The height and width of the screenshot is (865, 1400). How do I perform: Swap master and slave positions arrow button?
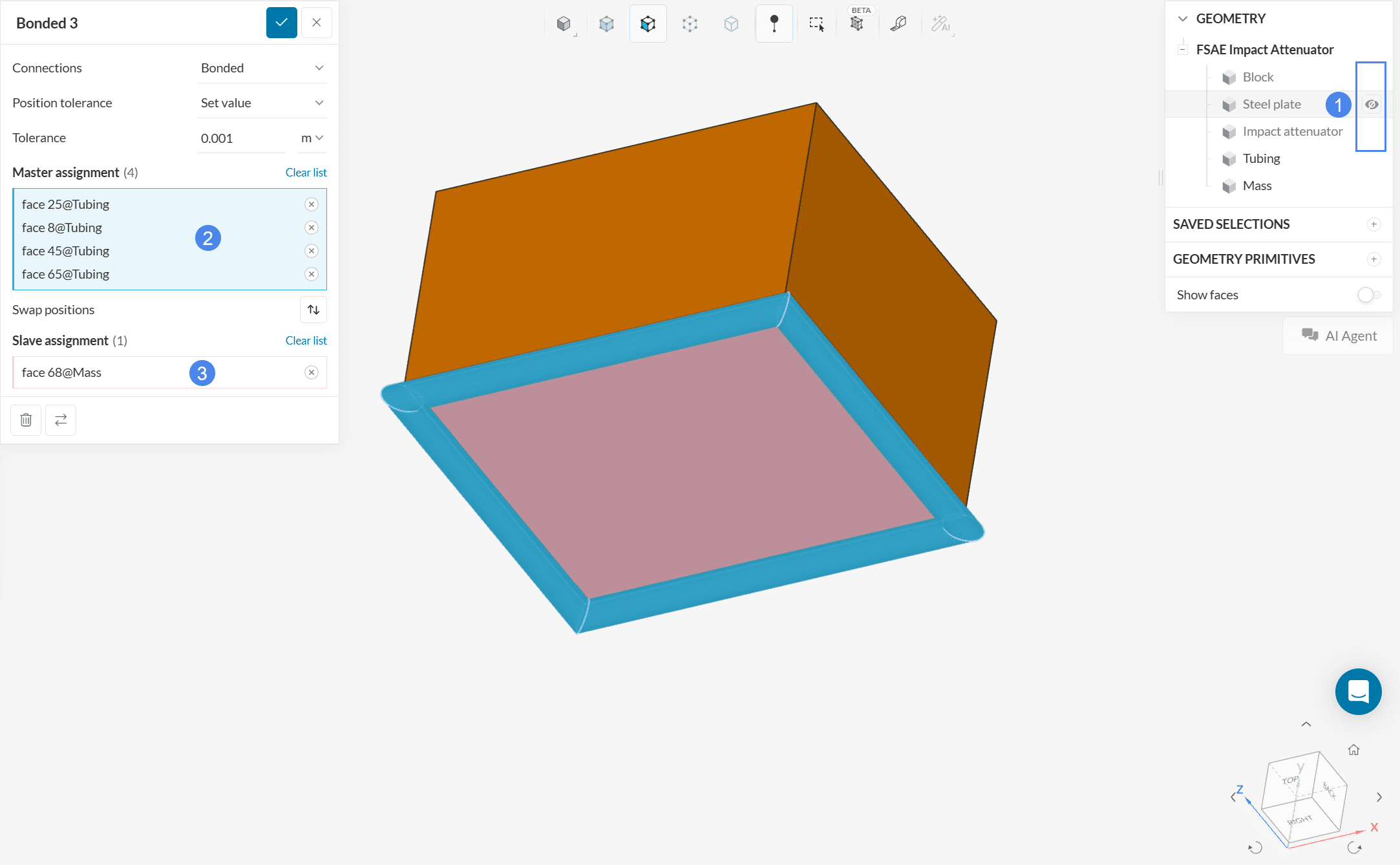pyautogui.click(x=313, y=310)
